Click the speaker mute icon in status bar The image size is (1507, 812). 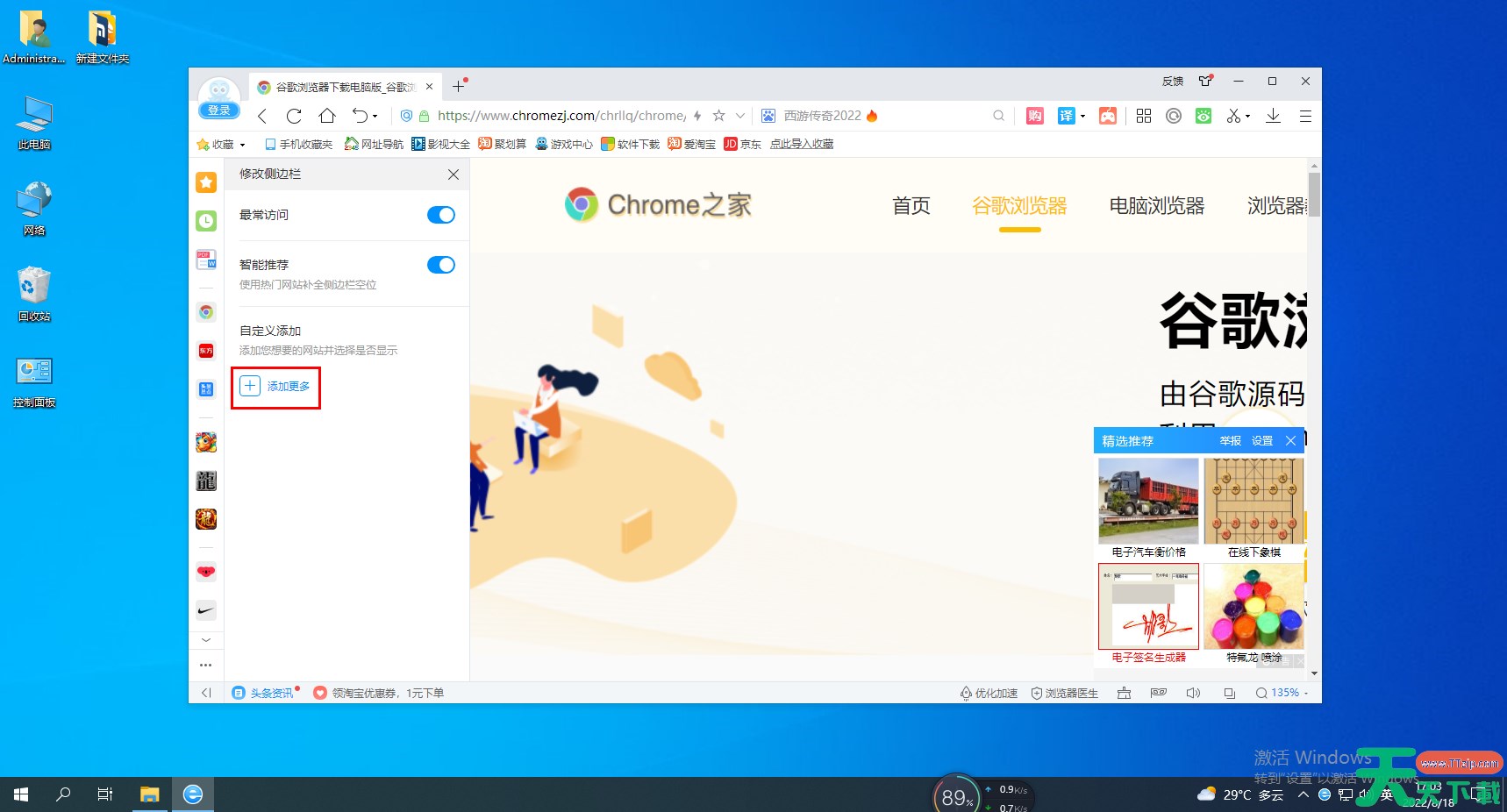pos(1193,693)
